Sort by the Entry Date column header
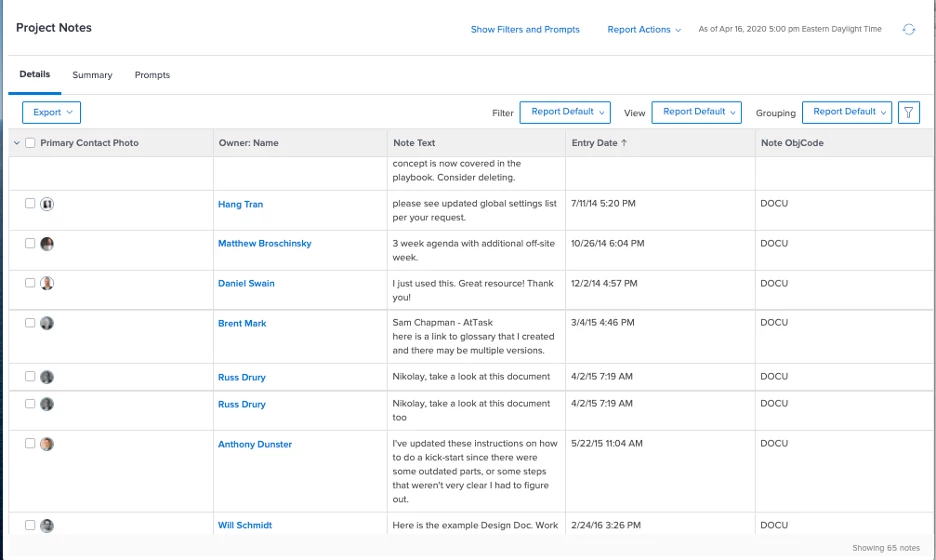The width and height of the screenshot is (936, 560). coord(595,143)
